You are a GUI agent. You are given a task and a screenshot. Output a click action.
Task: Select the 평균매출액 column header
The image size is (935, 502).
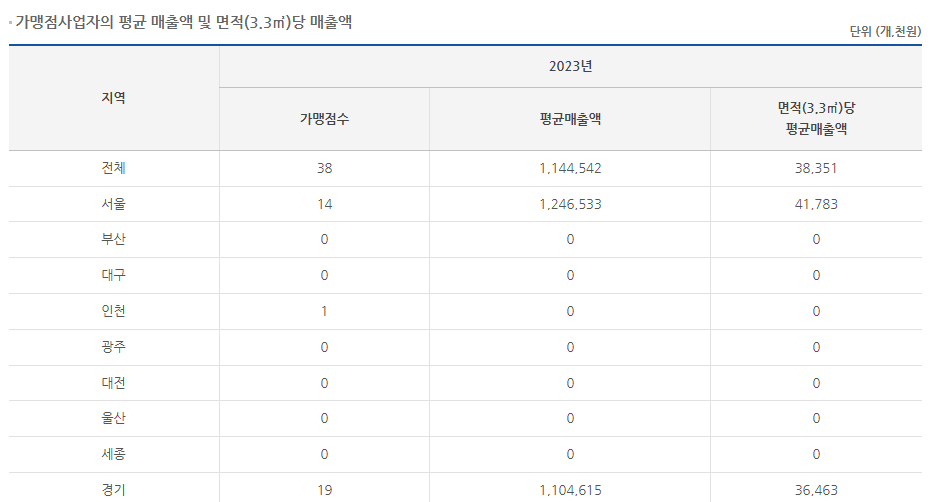(x=570, y=119)
